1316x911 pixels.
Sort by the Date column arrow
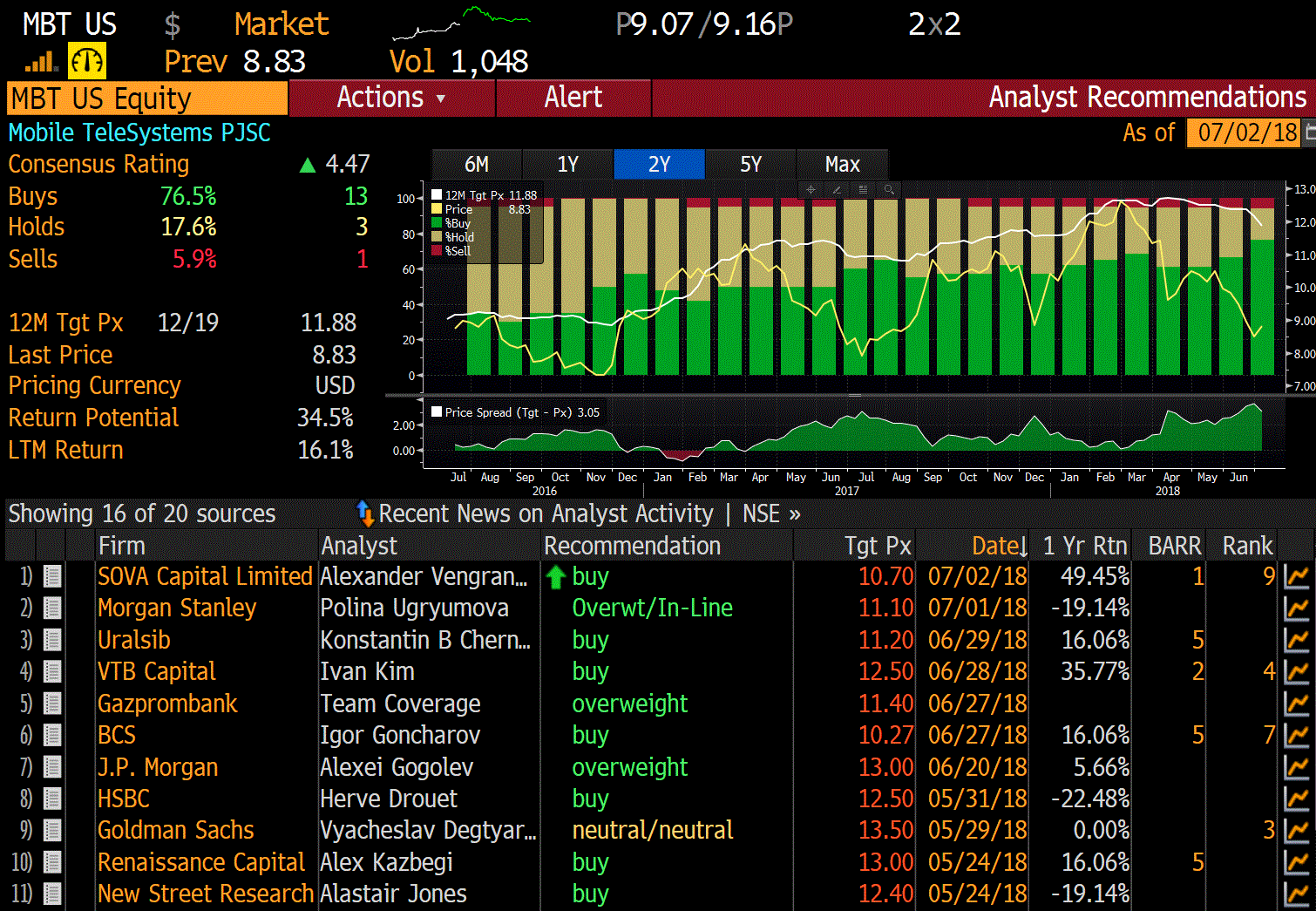coord(1023,547)
